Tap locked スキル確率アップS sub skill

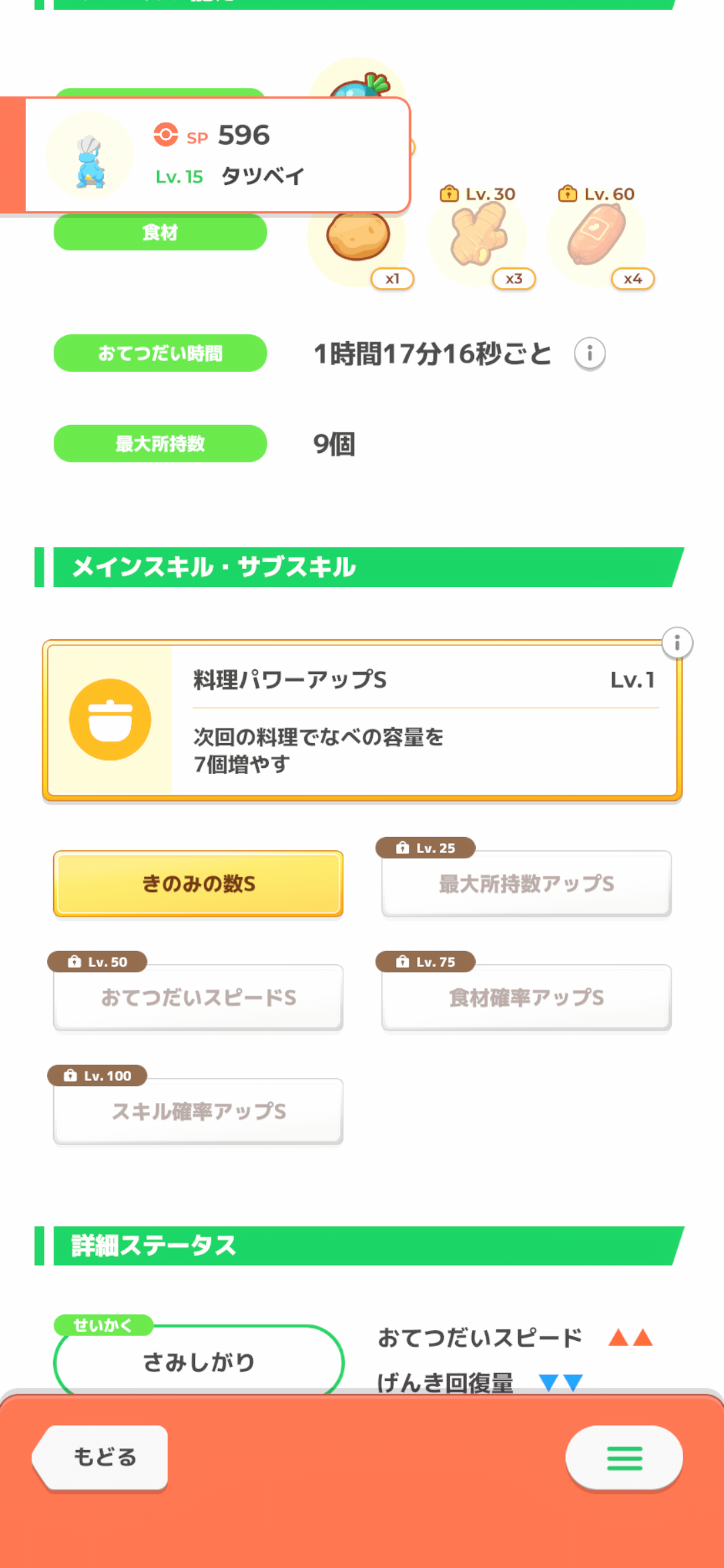(x=198, y=1112)
